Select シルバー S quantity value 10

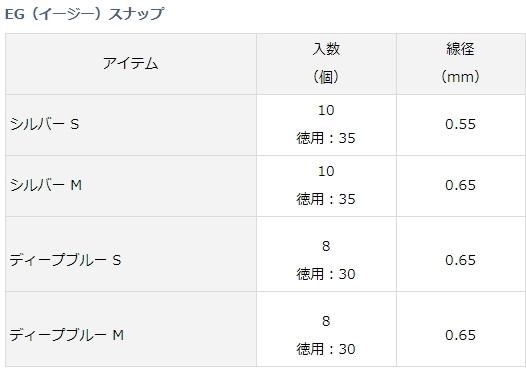(x=326, y=110)
